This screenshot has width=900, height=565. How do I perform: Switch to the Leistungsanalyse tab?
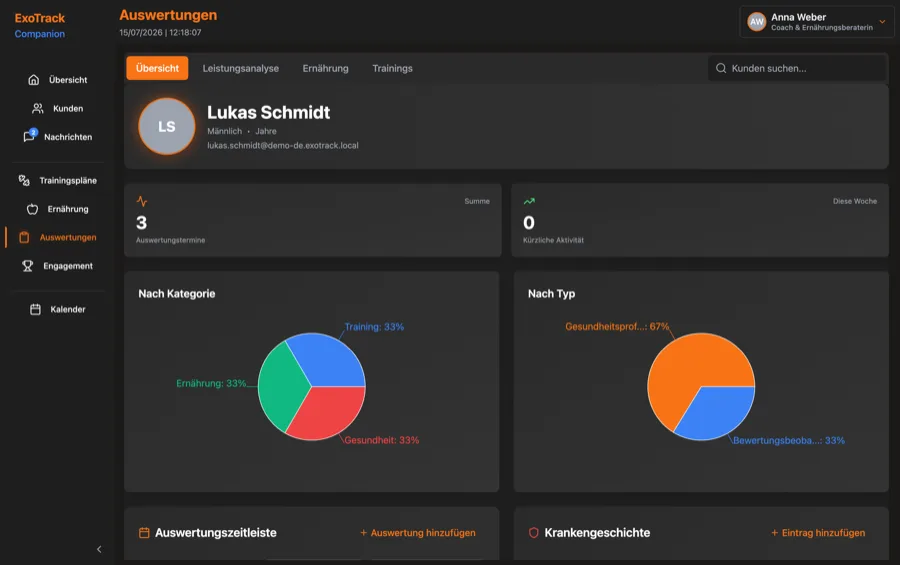(x=240, y=68)
